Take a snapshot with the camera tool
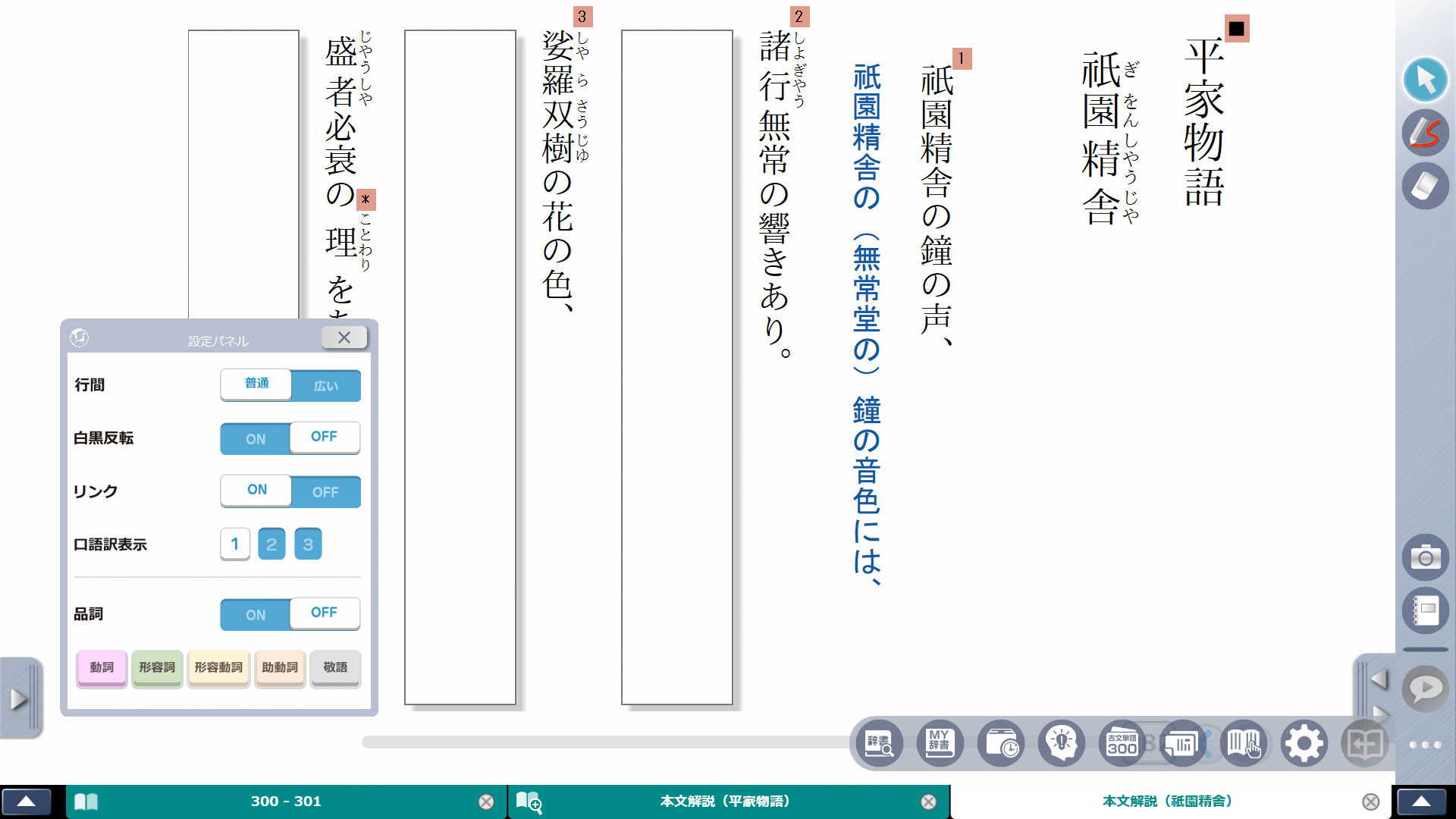1456x819 pixels. [x=1426, y=557]
